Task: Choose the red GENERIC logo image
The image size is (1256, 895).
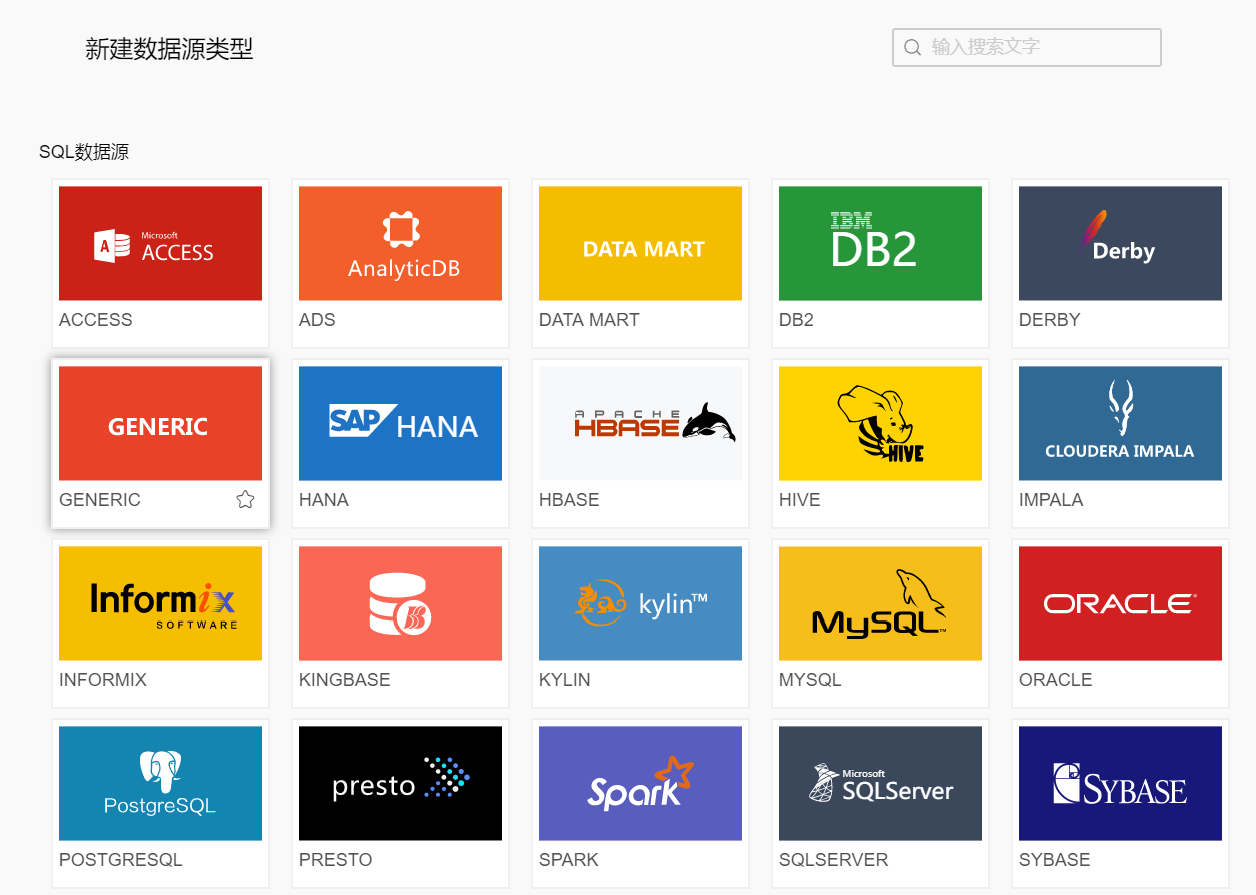Action: tap(160, 423)
